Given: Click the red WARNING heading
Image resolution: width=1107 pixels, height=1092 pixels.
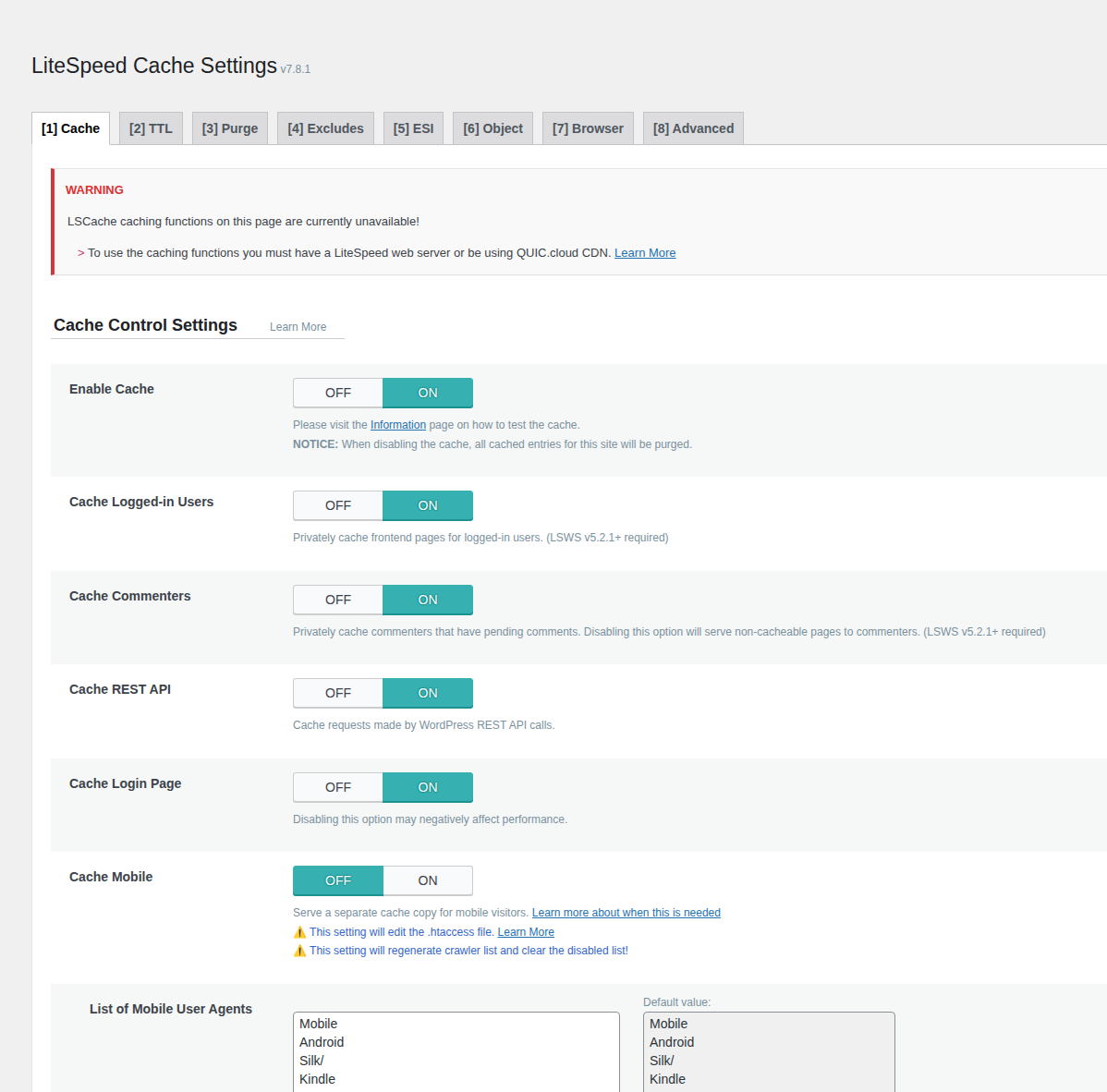Looking at the screenshot, I should [94, 190].
